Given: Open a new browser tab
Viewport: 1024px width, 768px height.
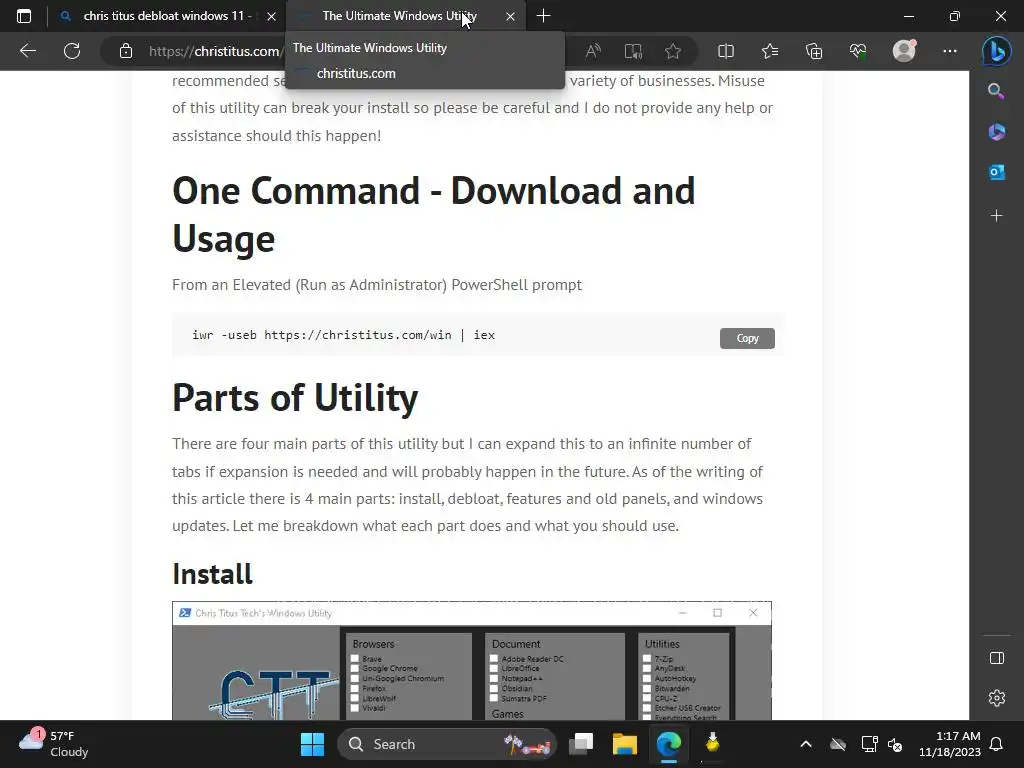Looking at the screenshot, I should pyautogui.click(x=543, y=16).
